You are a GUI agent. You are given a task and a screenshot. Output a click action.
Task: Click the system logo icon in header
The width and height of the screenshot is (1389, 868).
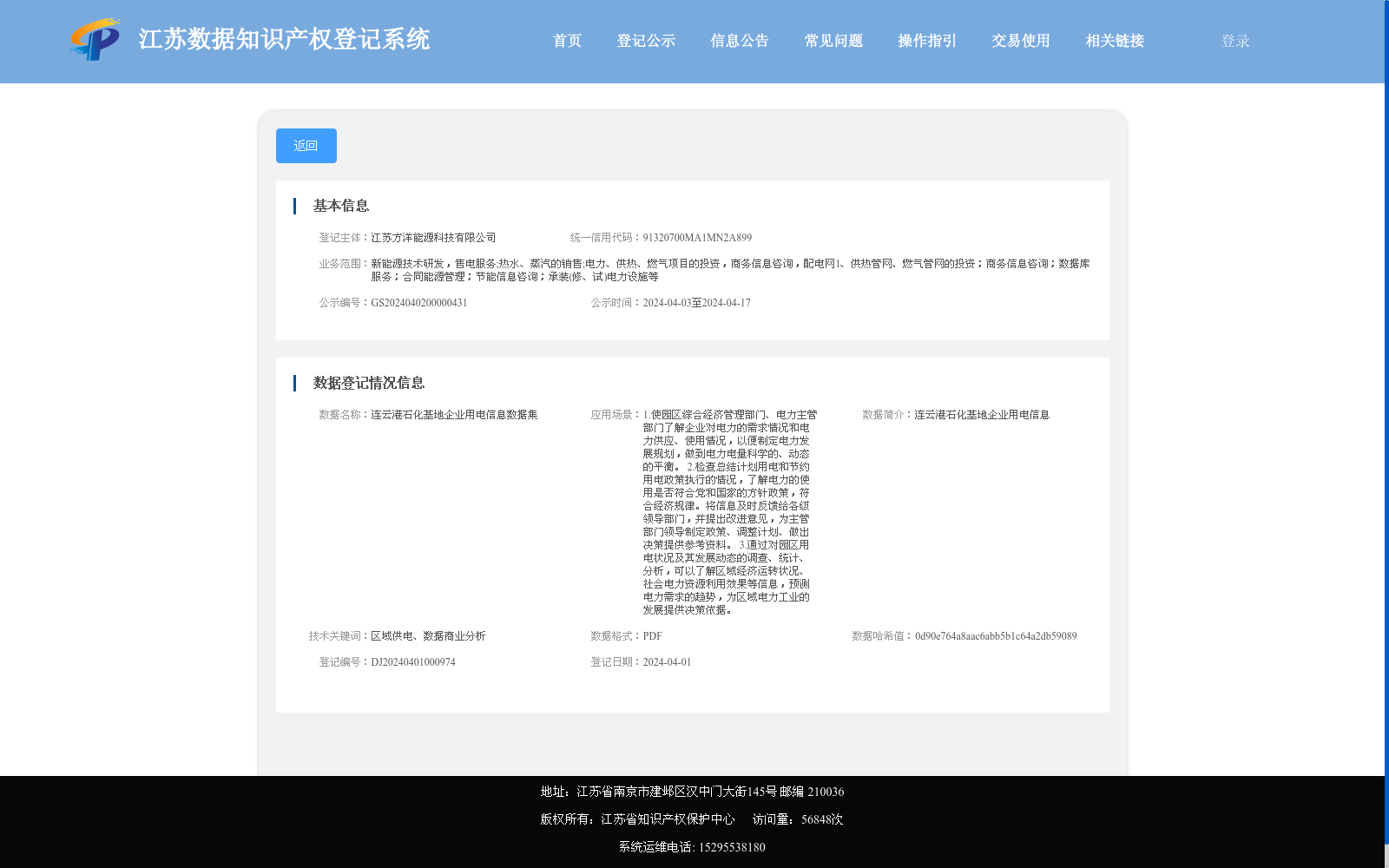click(95, 39)
